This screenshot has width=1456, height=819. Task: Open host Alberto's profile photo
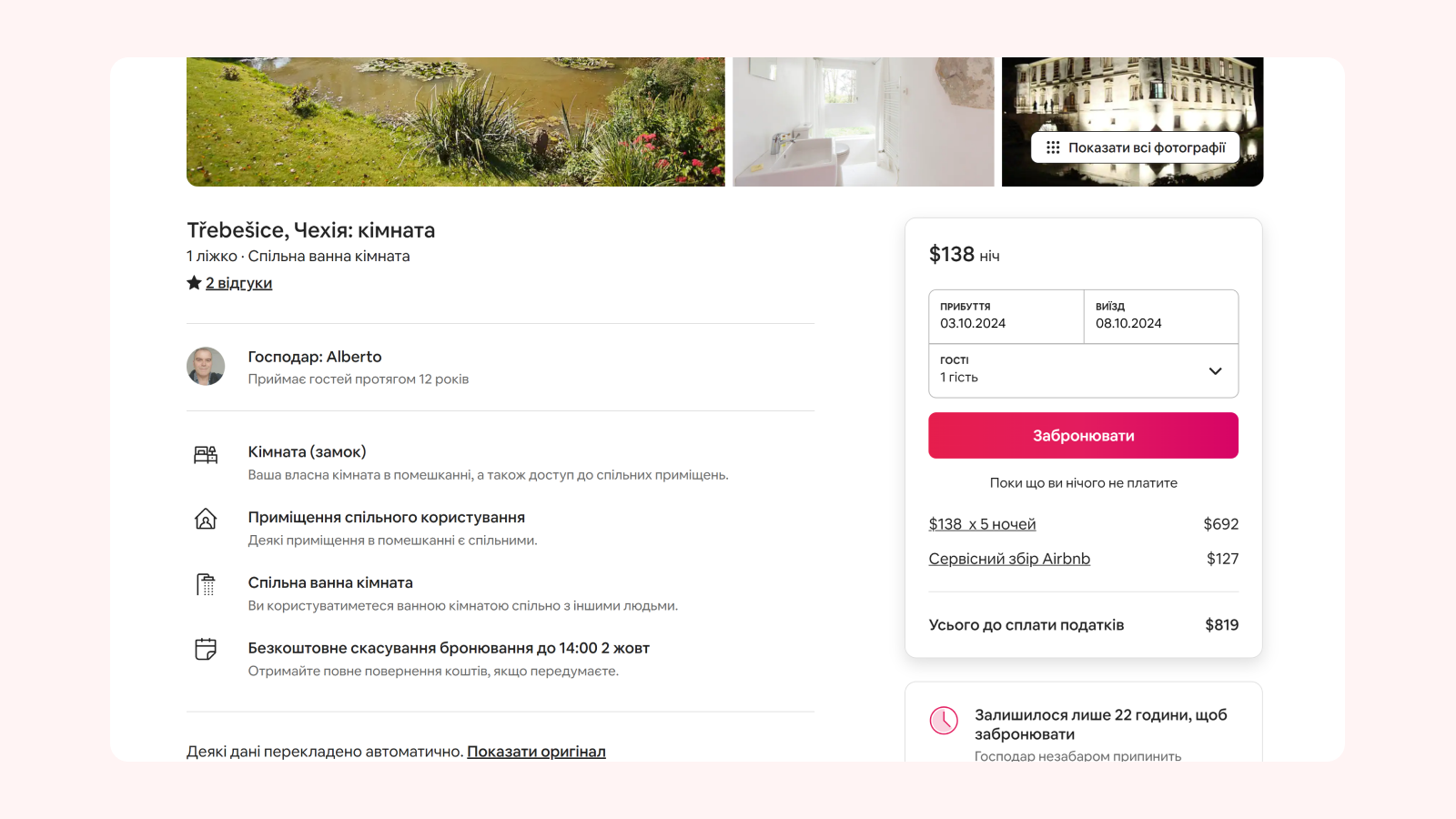(x=206, y=367)
